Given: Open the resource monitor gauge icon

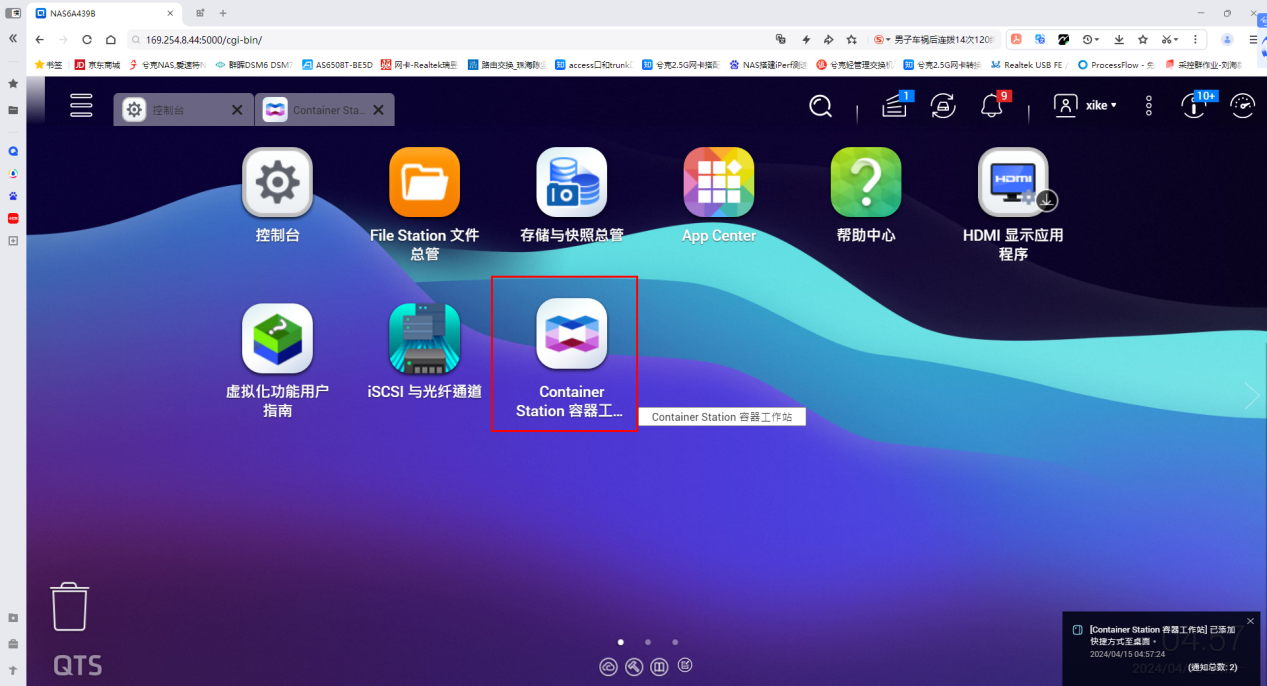Looking at the screenshot, I should pos(1242,105).
